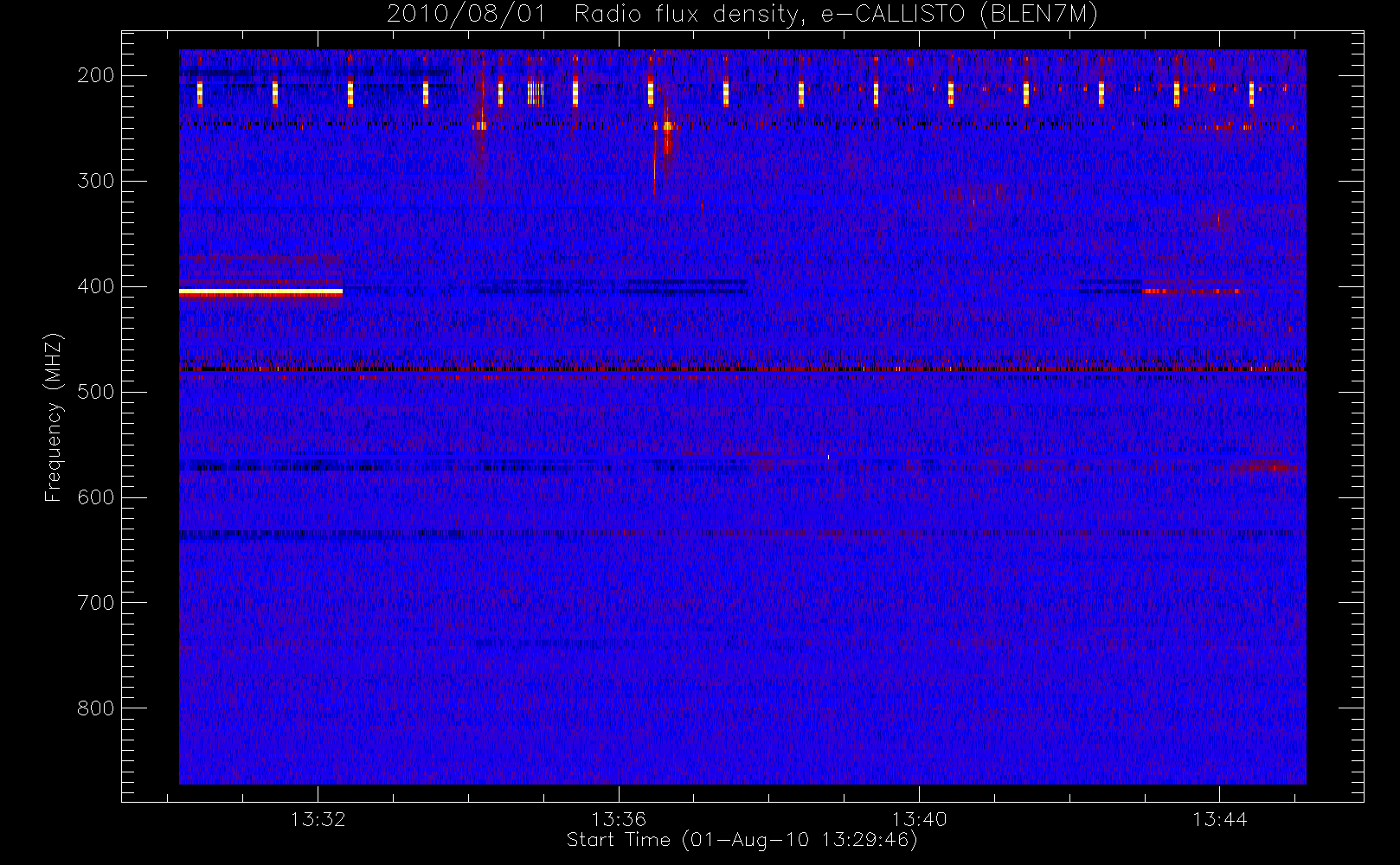Click the bright white emission band near 400 MHz

tap(260, 292)
